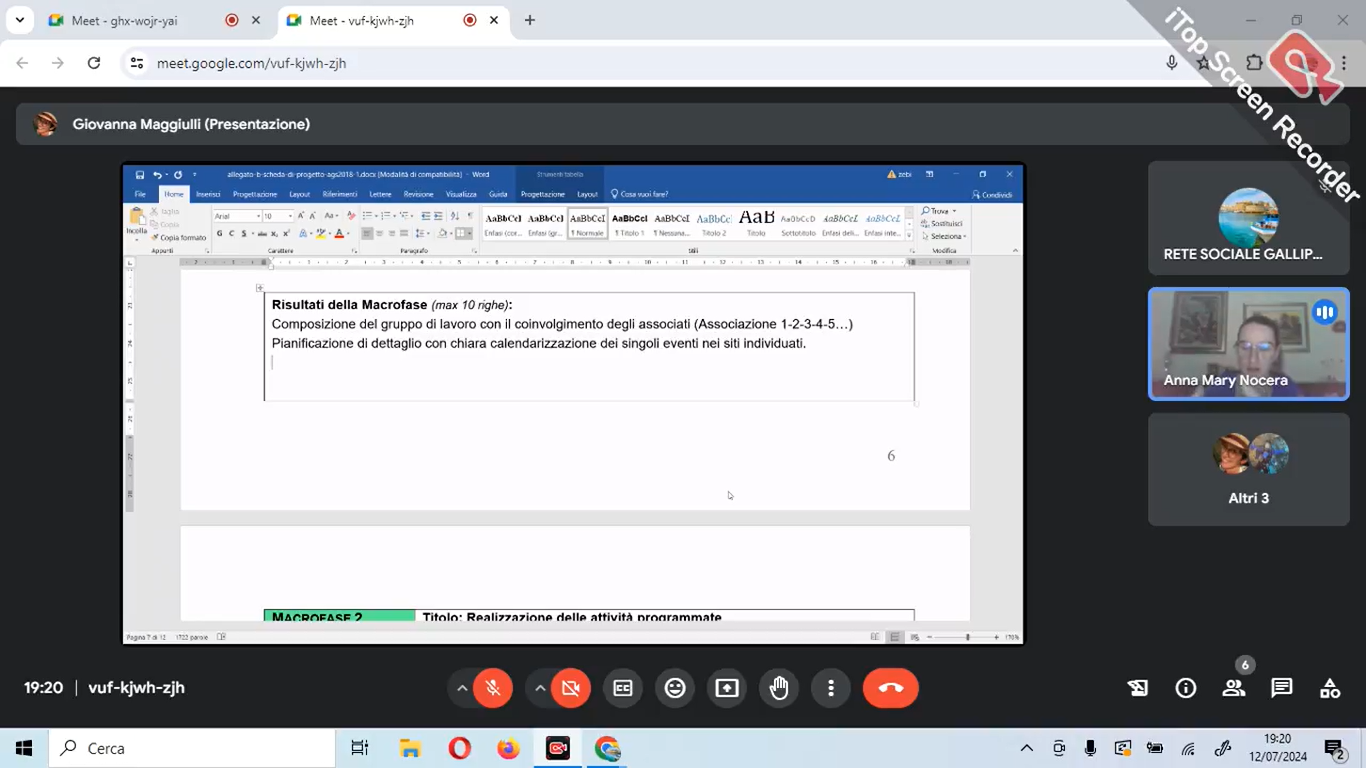This screenshot has height=768, width=1366.
Task: Open Chrome's tab search chevron
Action: [x=19, y=20]
